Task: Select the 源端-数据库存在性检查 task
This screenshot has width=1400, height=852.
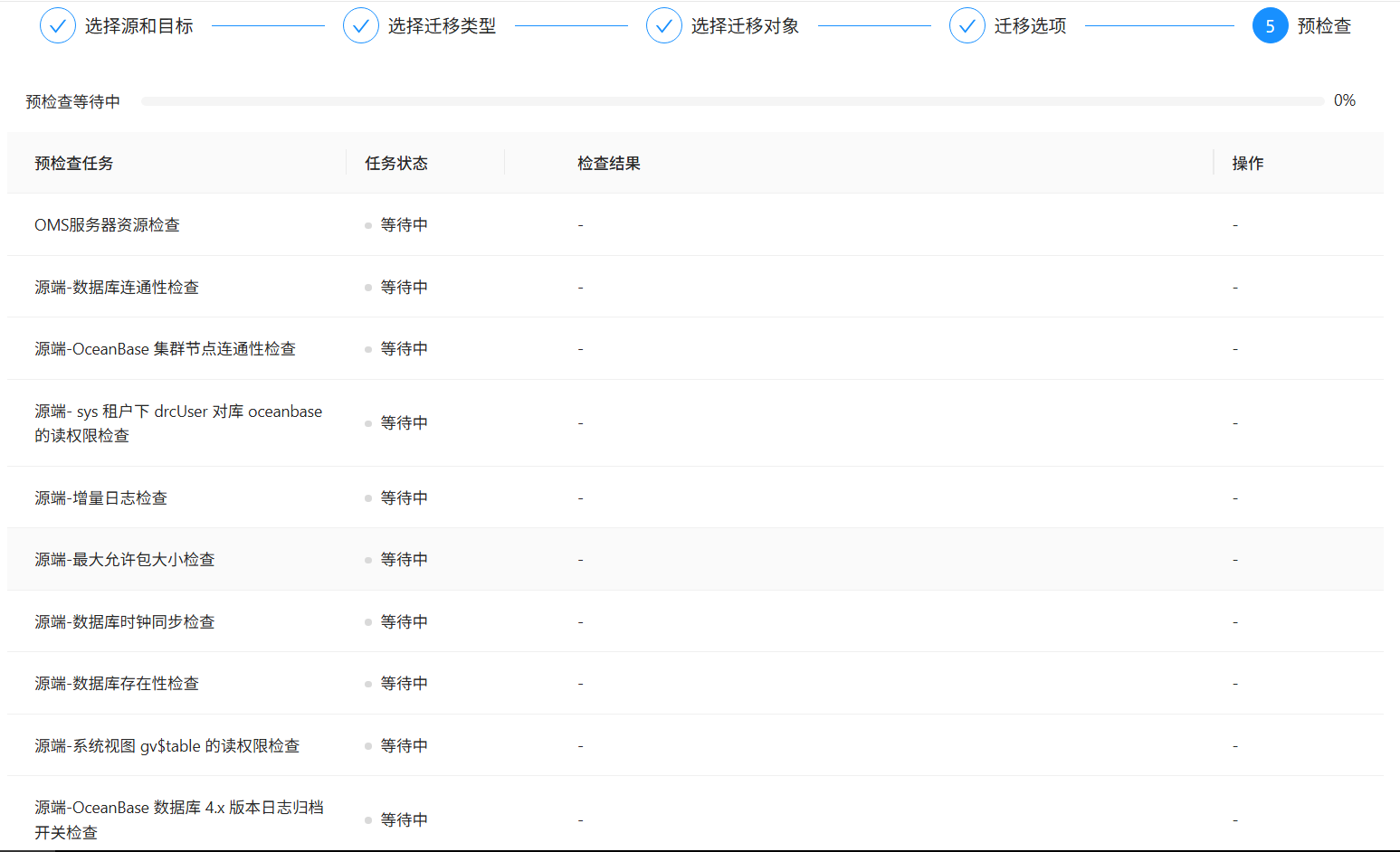Action: point(117,684)
